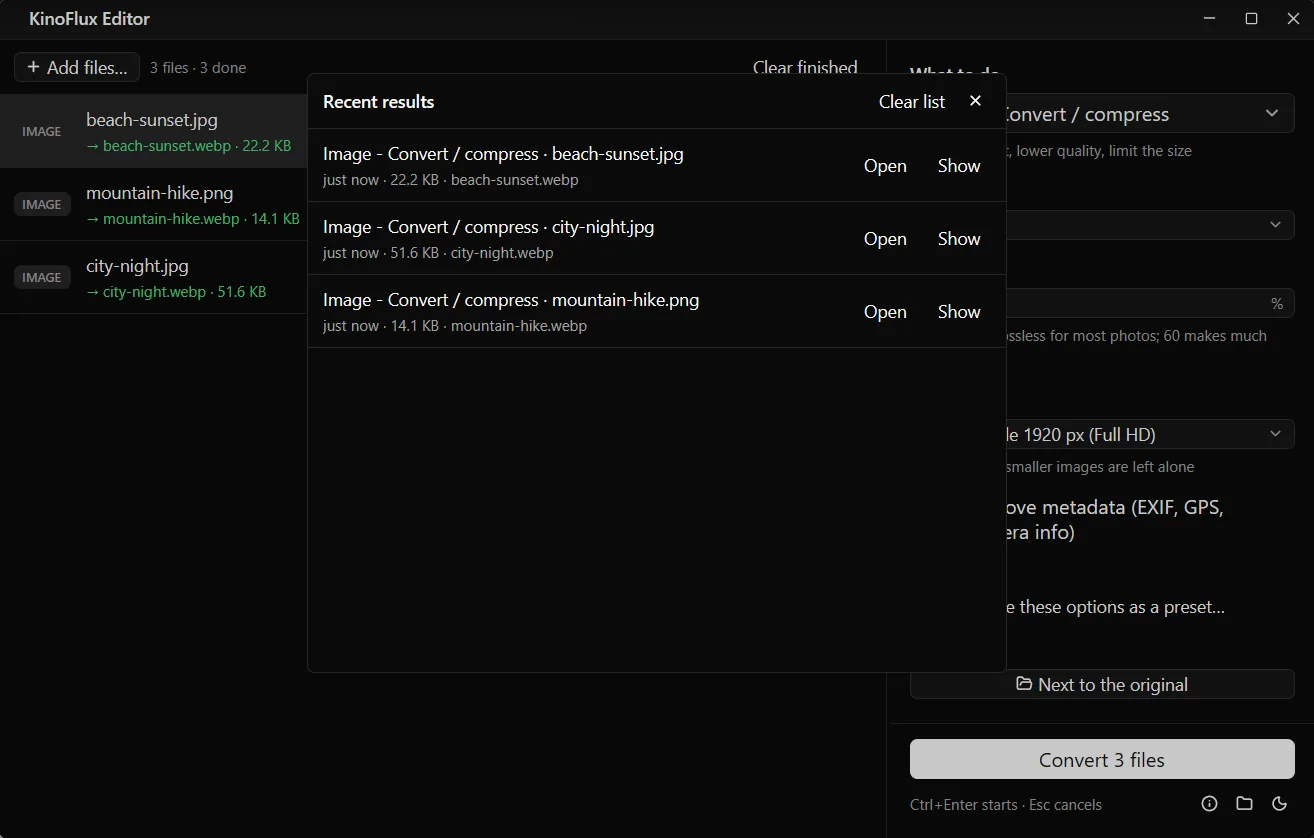Toggle dark mode with the moon icon

tap(1279, 803)
